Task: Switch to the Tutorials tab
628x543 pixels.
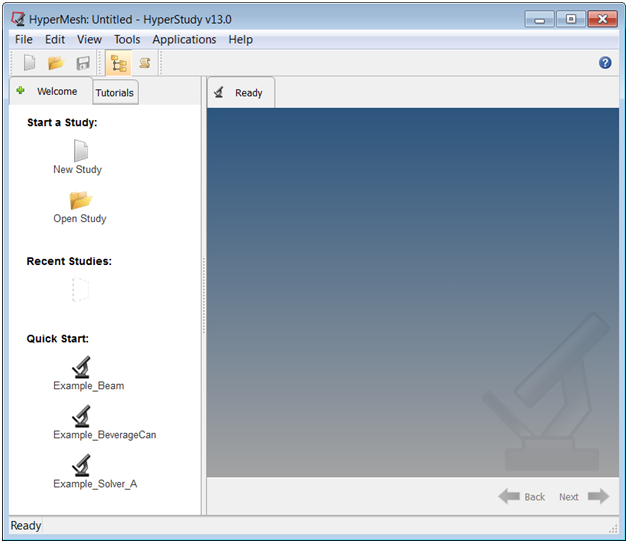Action: (x=115, y=93)
